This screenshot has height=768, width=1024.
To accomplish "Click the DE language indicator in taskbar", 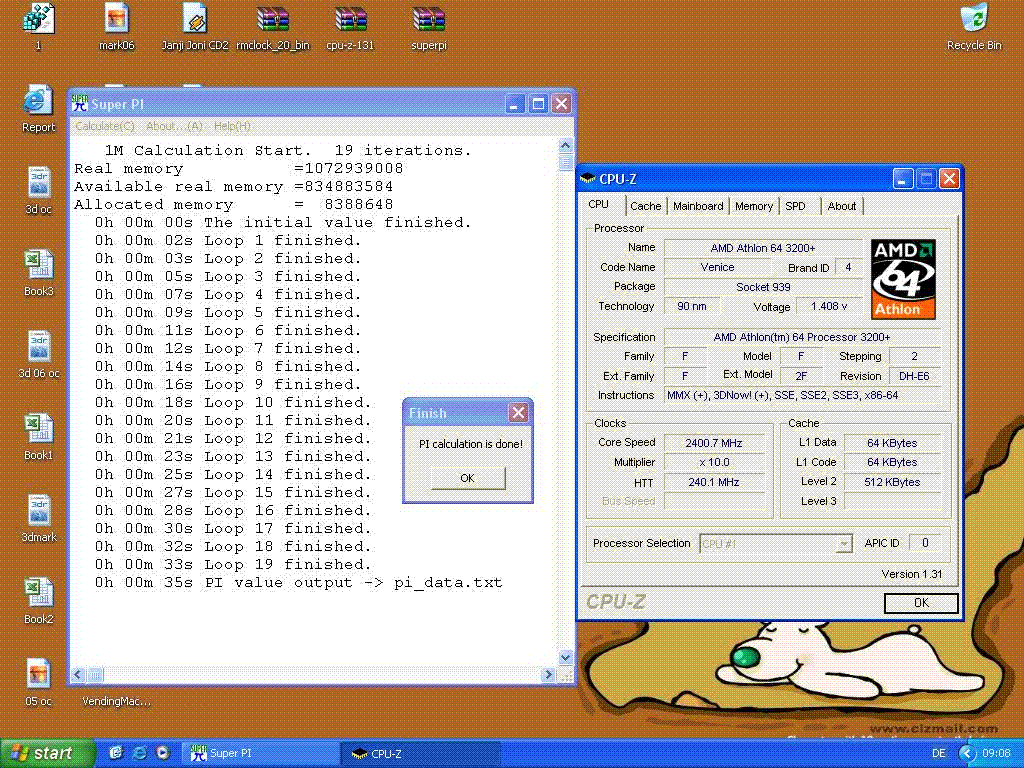I will (938, 753).
